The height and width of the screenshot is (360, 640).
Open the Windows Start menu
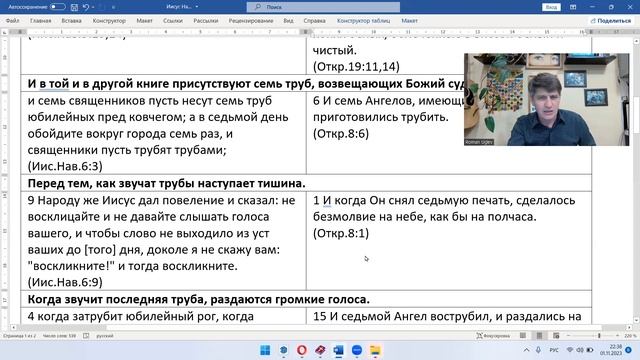tap(265, 350)
